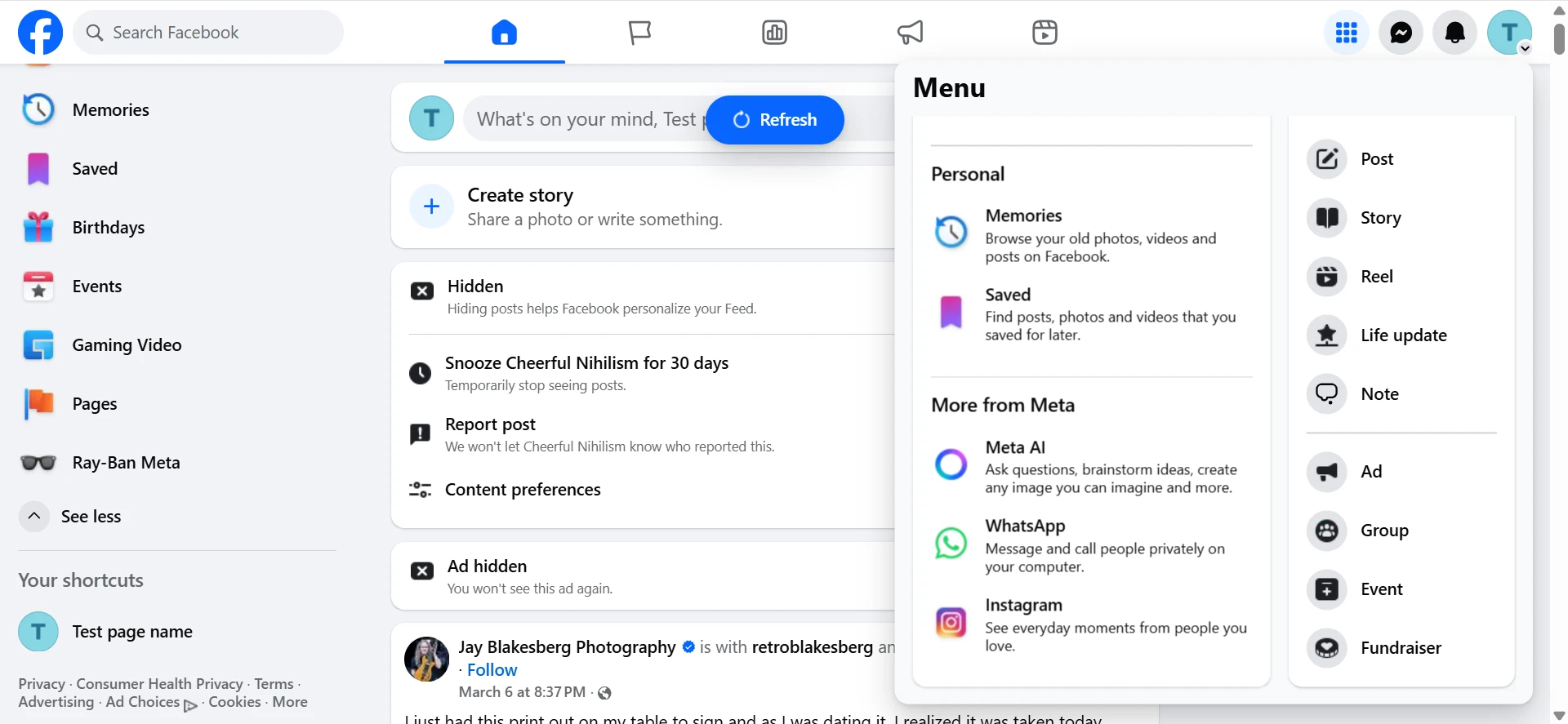This screenshot has width=1568, height=724.
Task: Click the Search Facebook field
Action: tap(208, 33)
